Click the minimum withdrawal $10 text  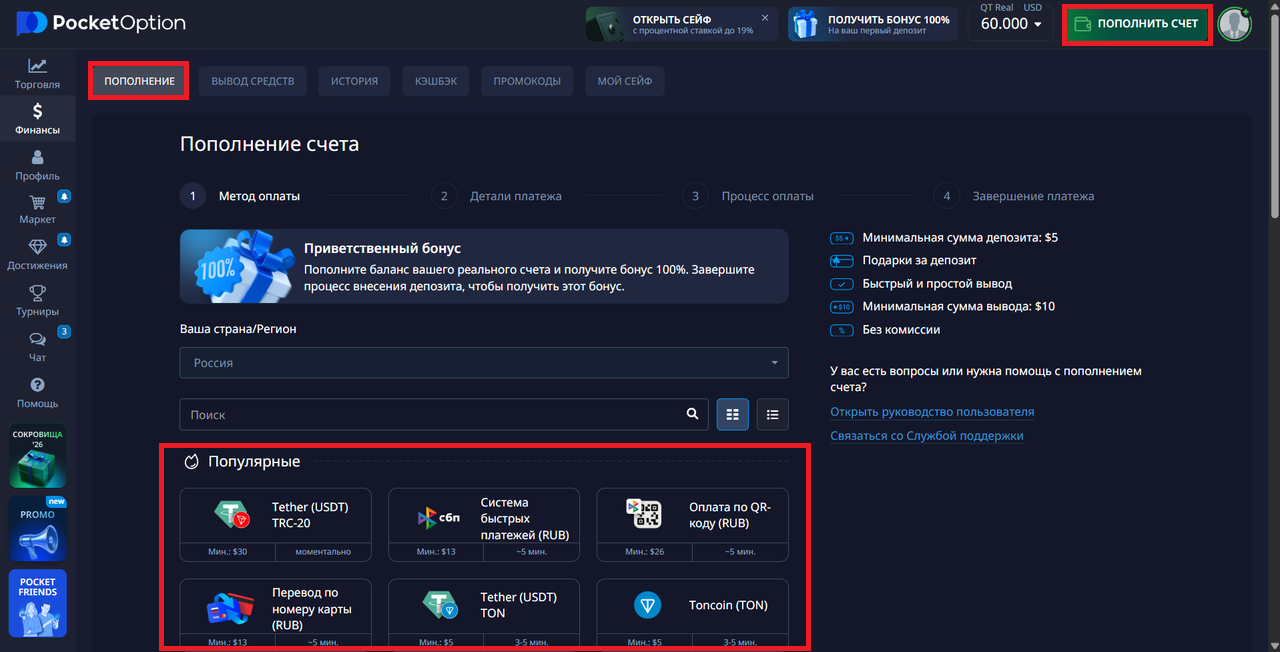(x=958, y=306)
